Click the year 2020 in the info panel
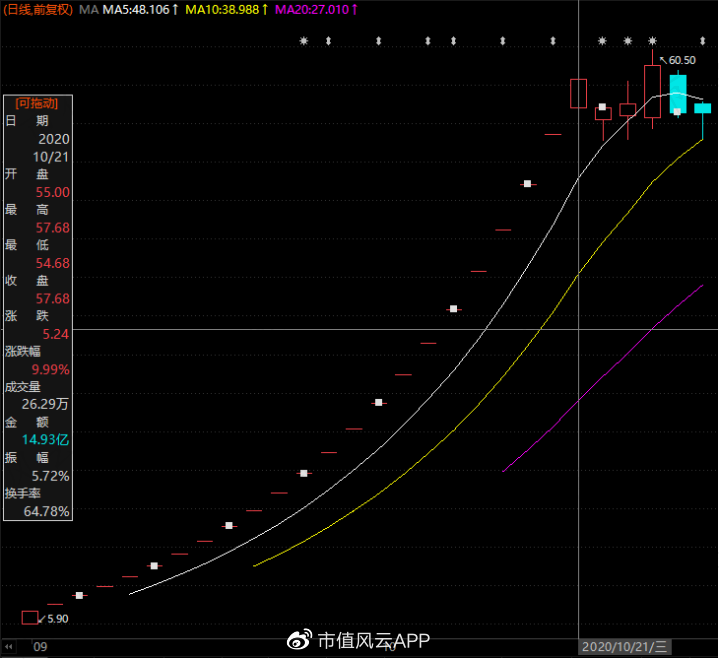The width and height of the screenshot is (719, 659). point(54,139)
